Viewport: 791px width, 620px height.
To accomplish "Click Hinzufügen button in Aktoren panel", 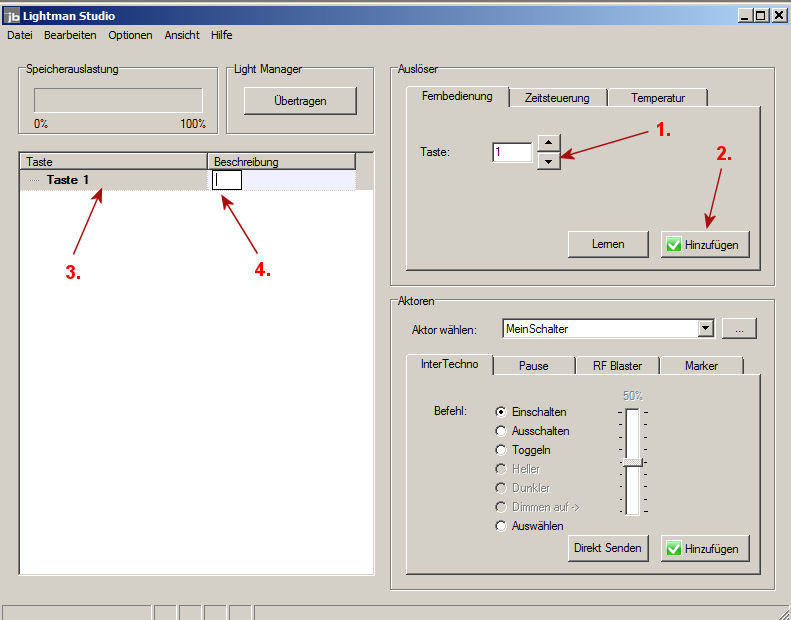I will (x=705, y=548).
